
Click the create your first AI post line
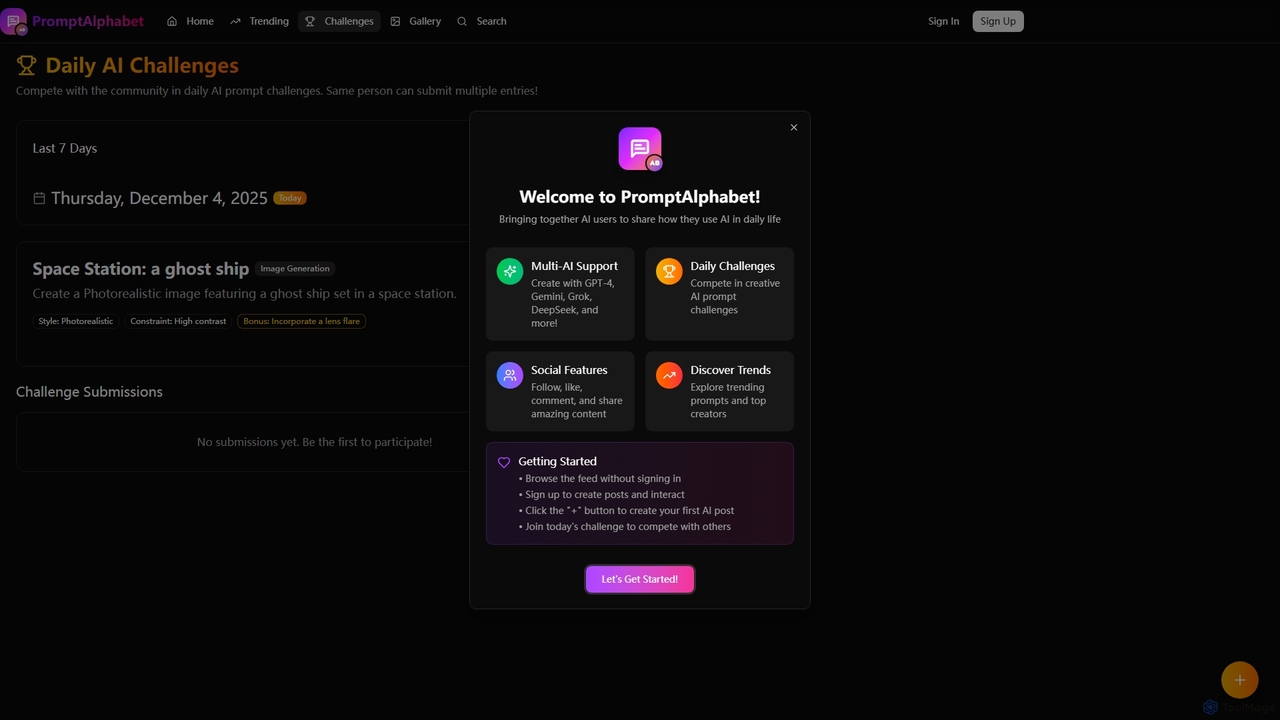[627, 511]
